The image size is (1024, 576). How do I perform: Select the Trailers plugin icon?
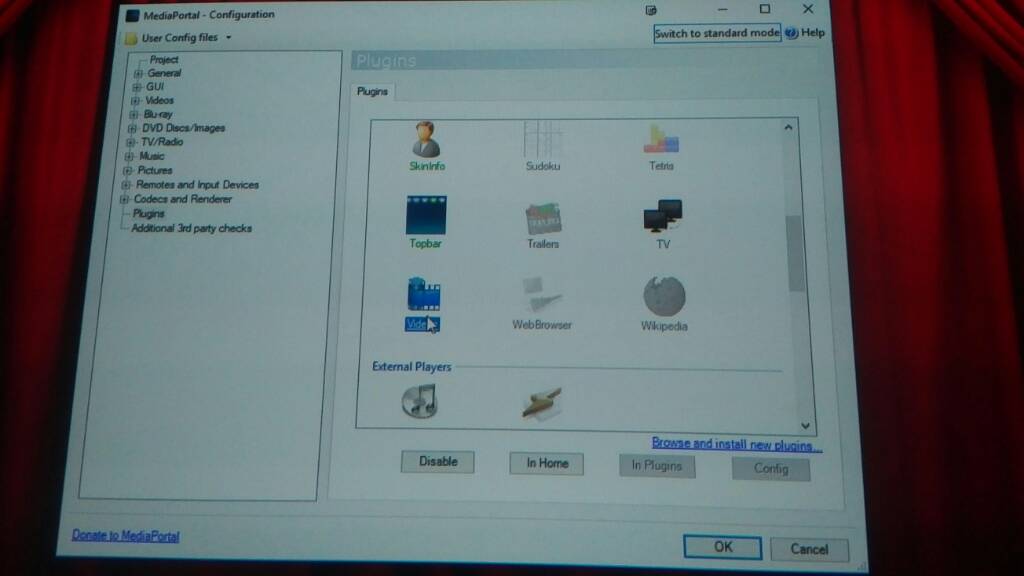(543, 218)
